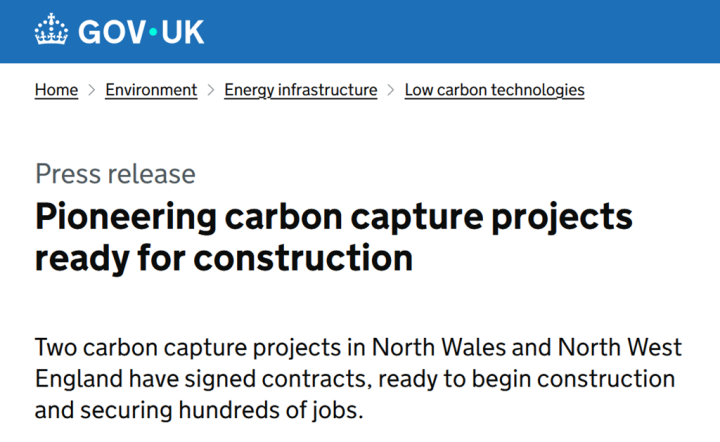Open the Energy infrastructure breadcrumb

tap(300, 90)
